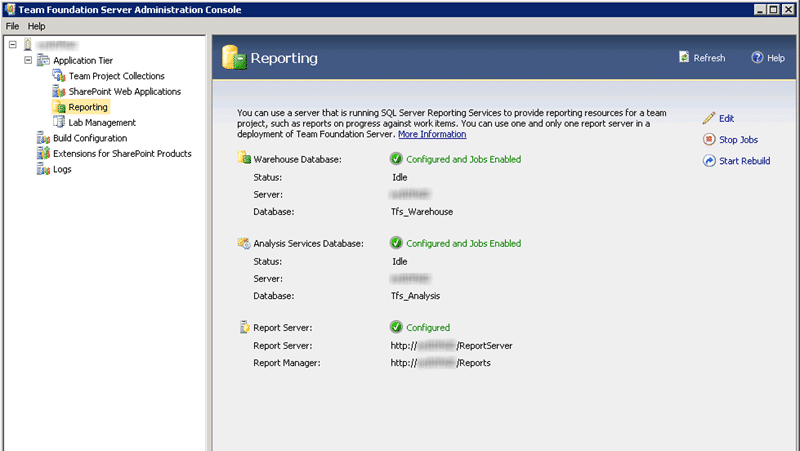Open Team Project Collections node

(x=117, y=76)
